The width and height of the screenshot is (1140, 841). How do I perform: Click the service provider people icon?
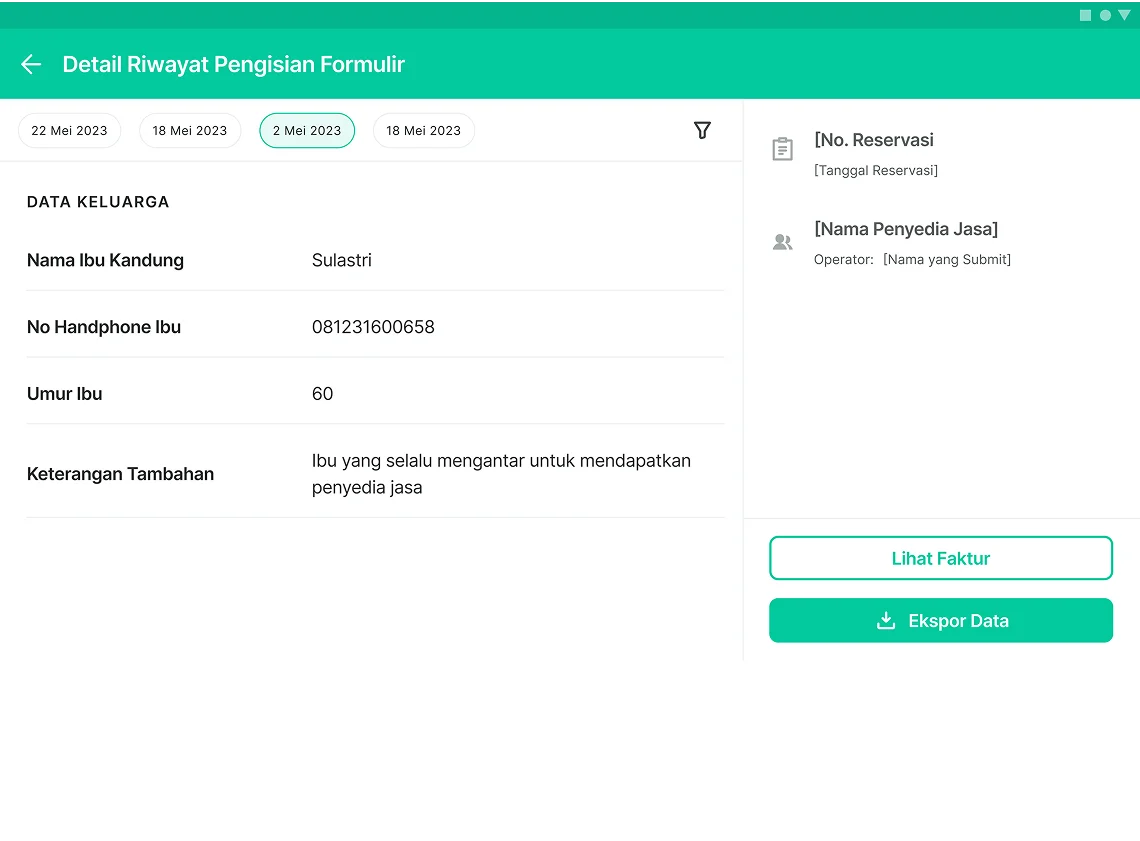point(782,242)
